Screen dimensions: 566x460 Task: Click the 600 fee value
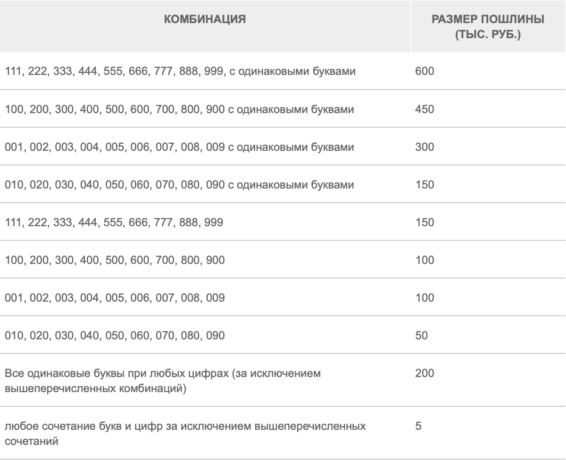tap(424, 71)
